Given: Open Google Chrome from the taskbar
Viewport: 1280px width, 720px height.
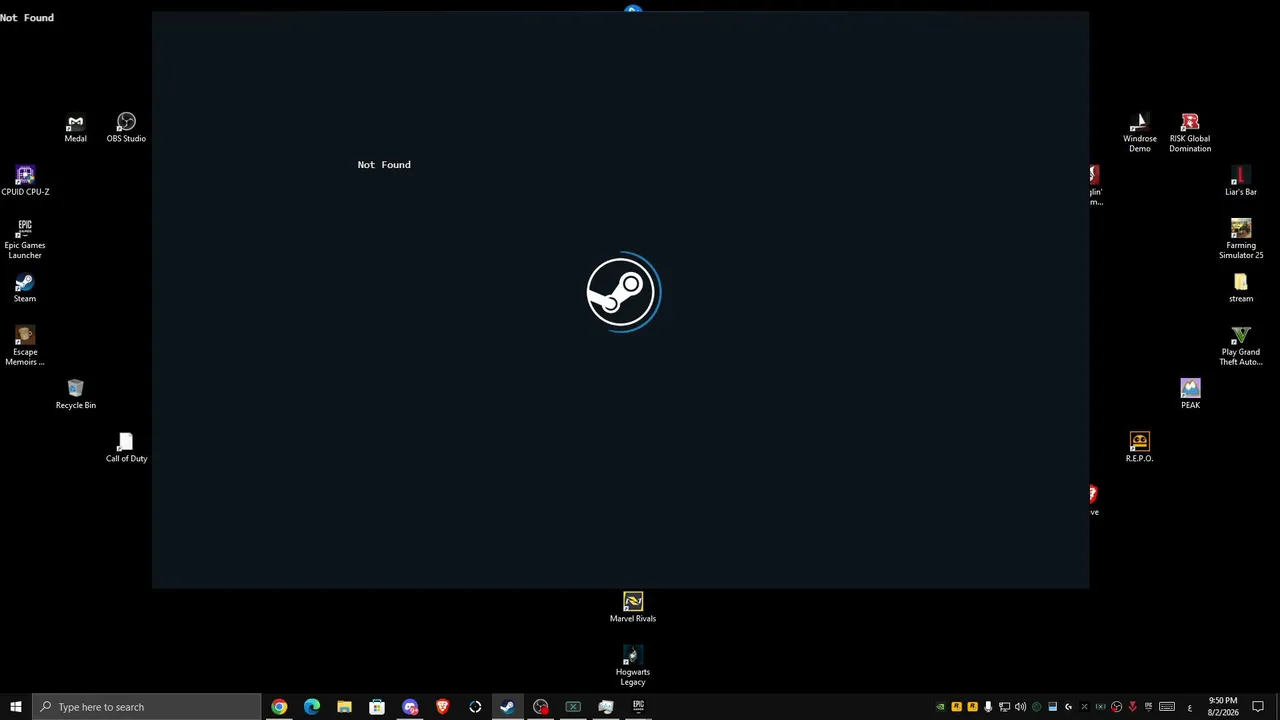Looking at the screenshot, I should (279, 707).
